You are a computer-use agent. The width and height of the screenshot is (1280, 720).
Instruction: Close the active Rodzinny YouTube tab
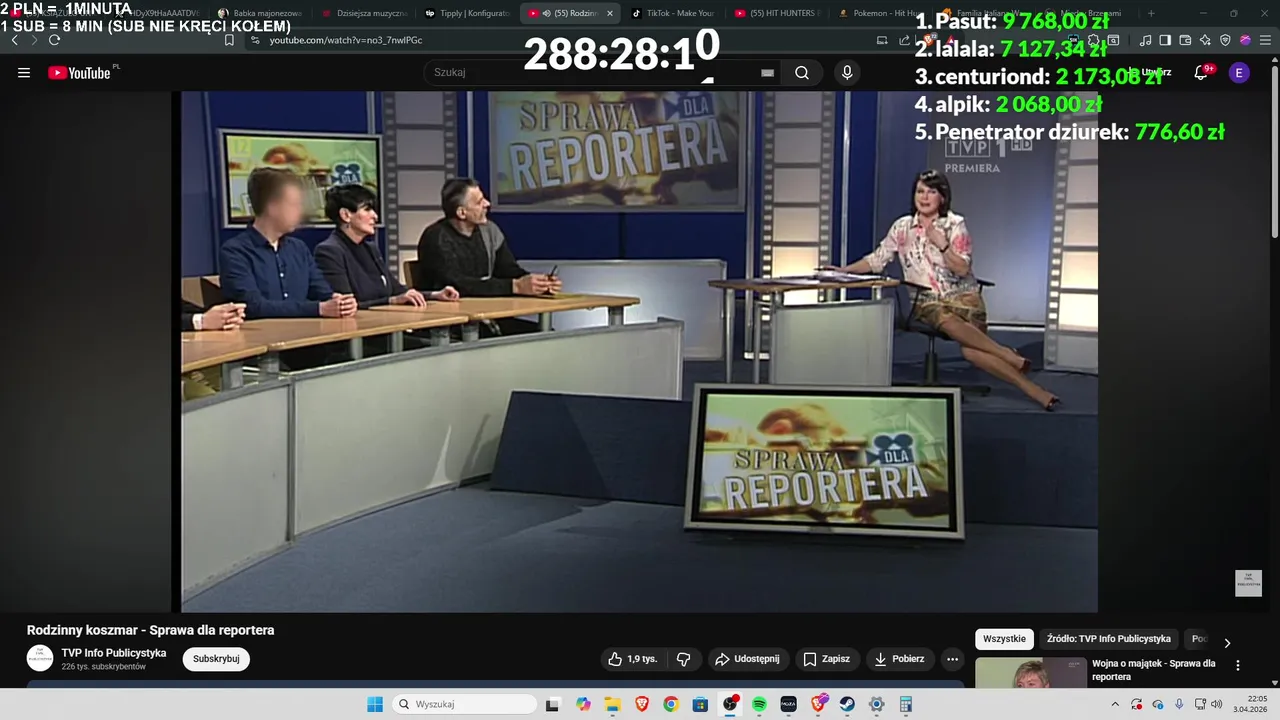[x=610, y=13]
